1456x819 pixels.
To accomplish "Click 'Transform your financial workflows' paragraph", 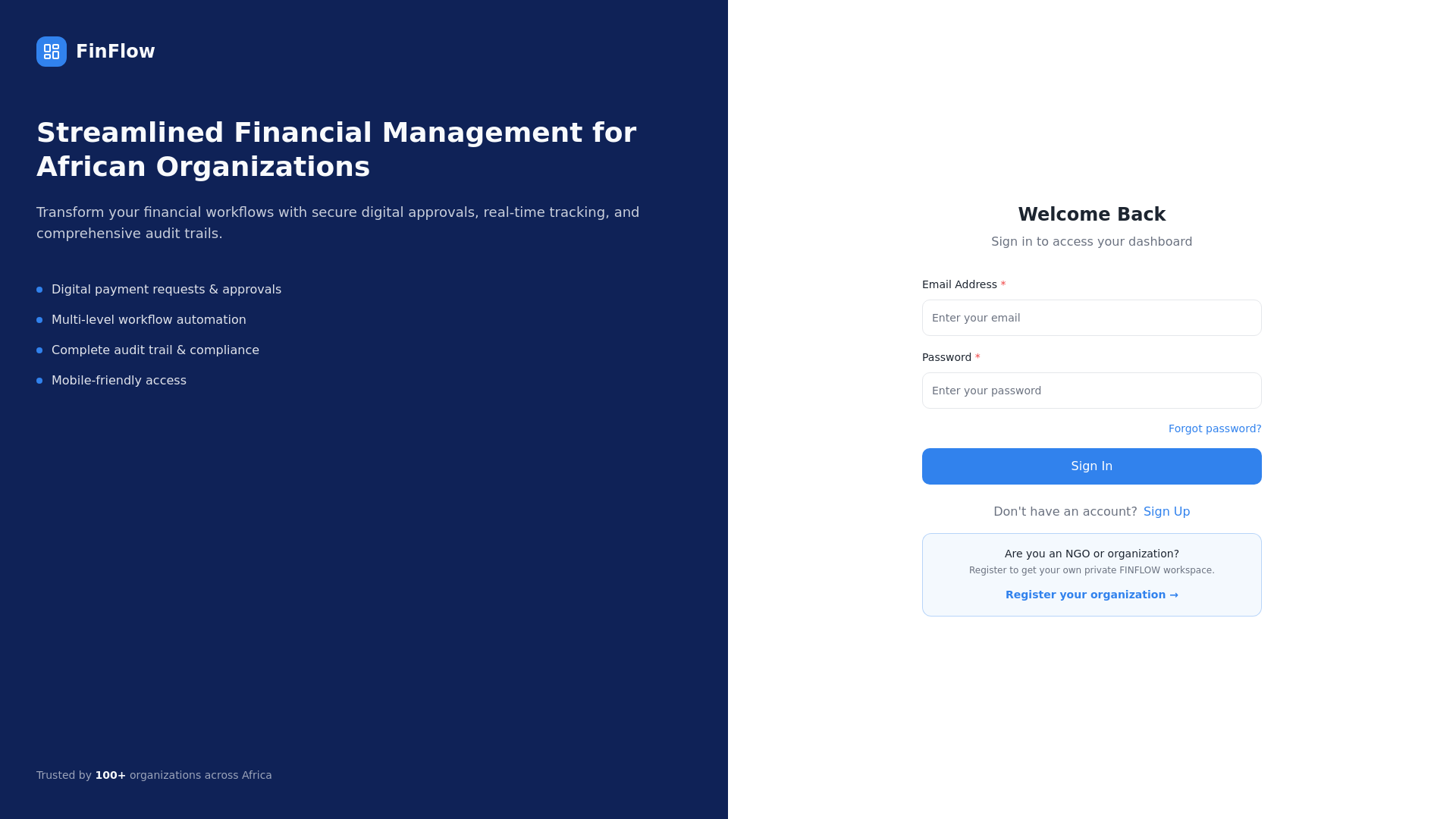I will point(338,223).
